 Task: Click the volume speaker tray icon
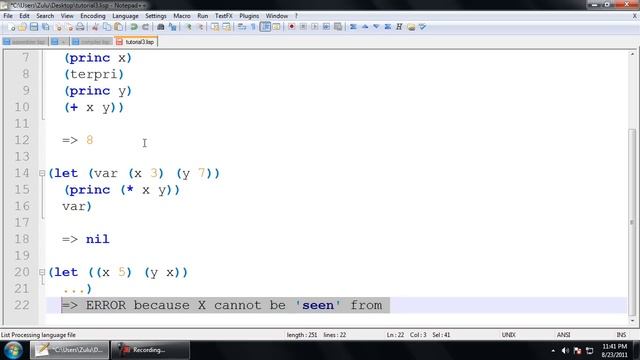tap(565, 351)
